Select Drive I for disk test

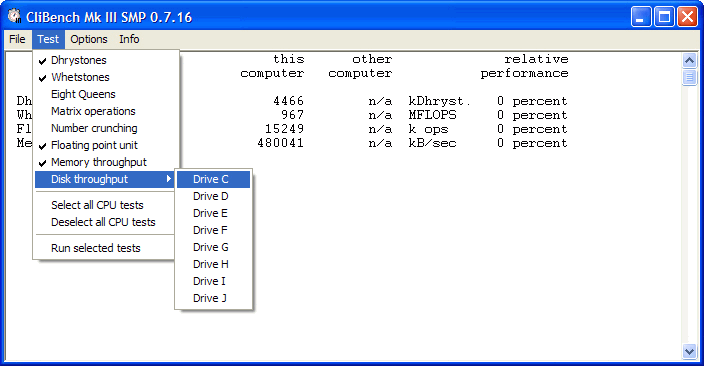coord(213,282)
